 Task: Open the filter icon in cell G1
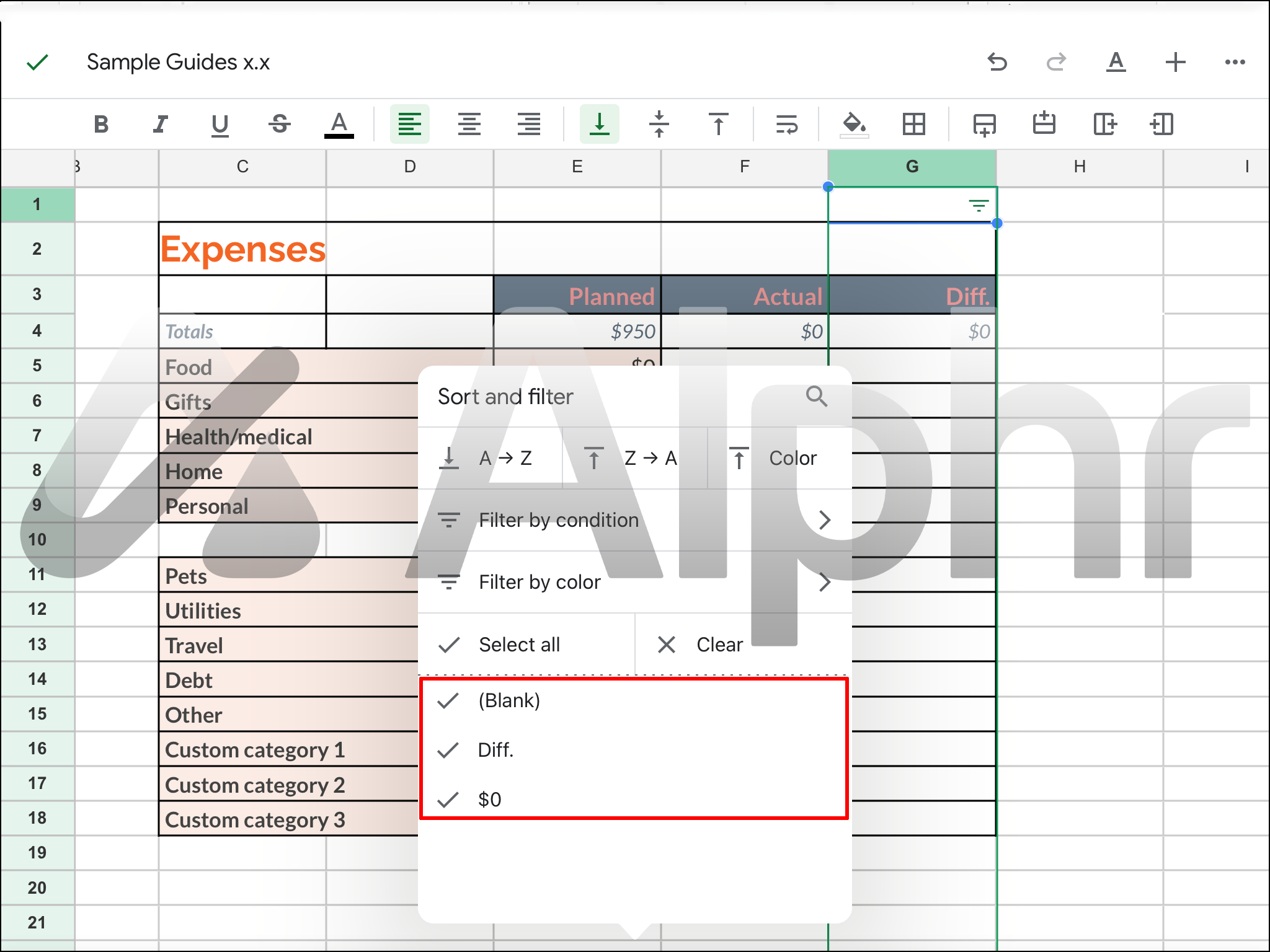(978, 206)
